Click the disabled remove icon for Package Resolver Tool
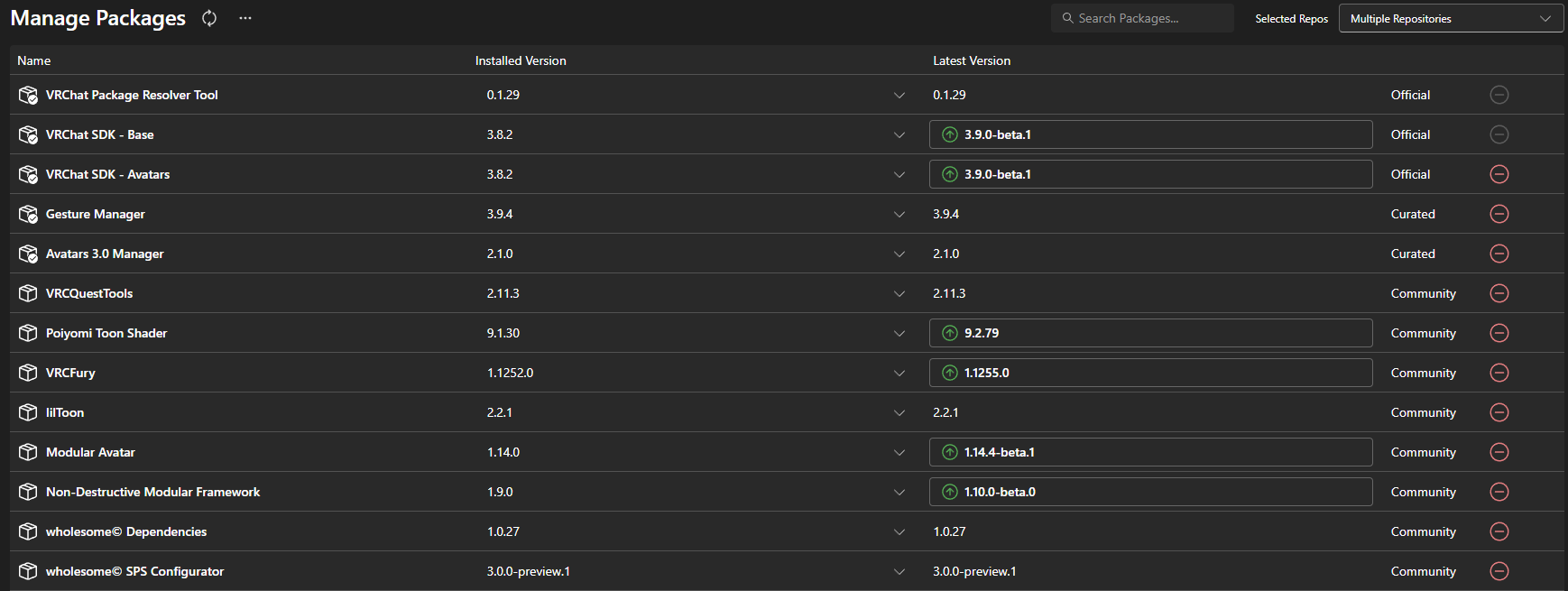This screenshot has width=1568, height=591. 1499,95
